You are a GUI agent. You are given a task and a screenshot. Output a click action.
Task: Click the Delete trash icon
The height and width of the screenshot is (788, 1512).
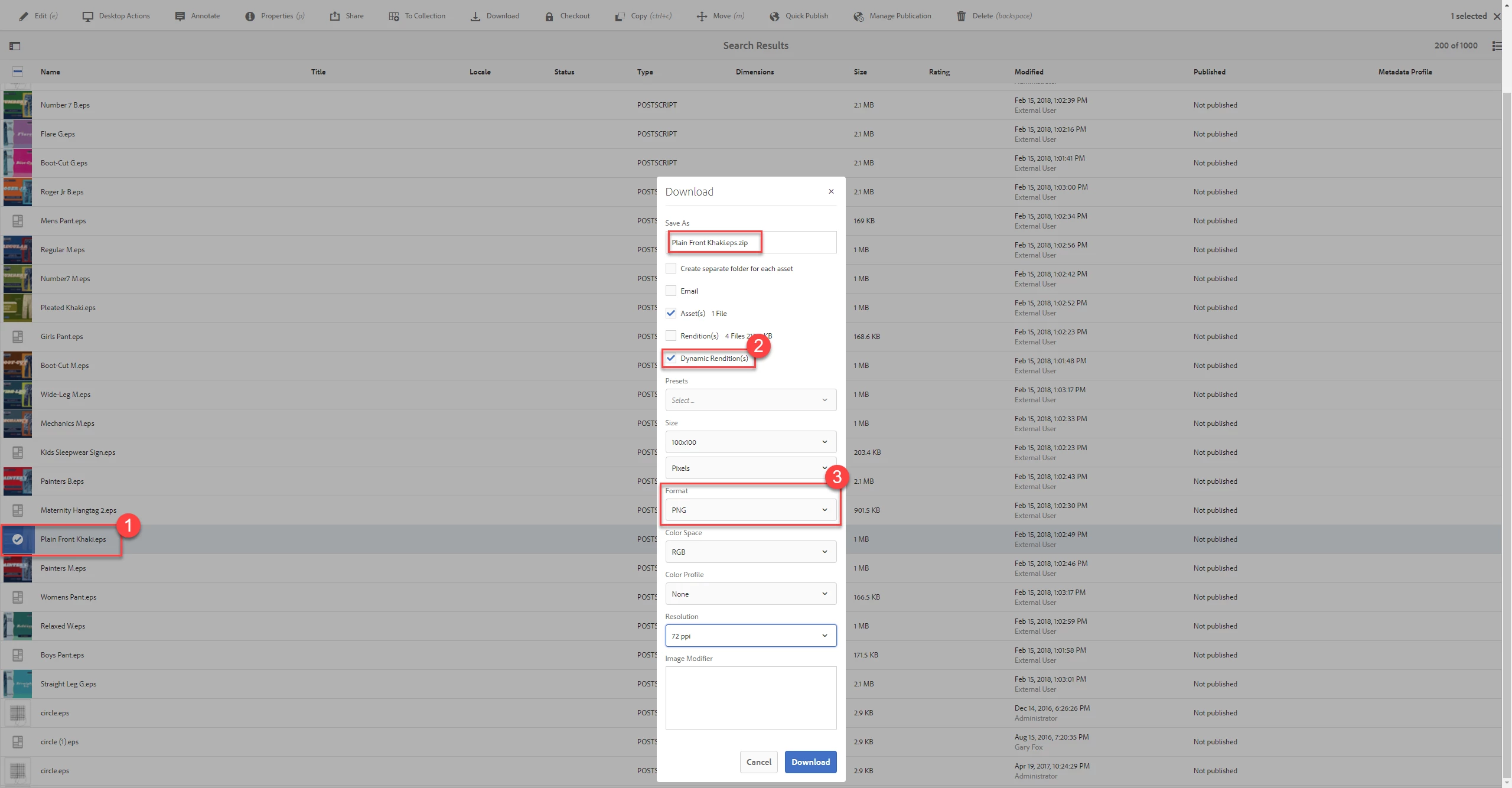click(x=962, y=16)
